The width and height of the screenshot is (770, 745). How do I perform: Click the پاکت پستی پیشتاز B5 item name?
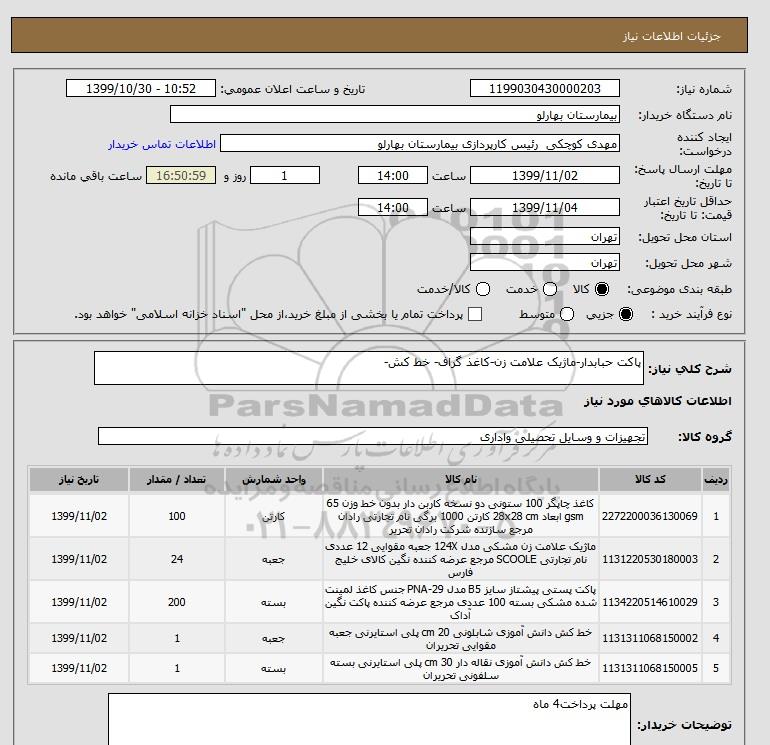pyautogui.click(x=461, y=602)
